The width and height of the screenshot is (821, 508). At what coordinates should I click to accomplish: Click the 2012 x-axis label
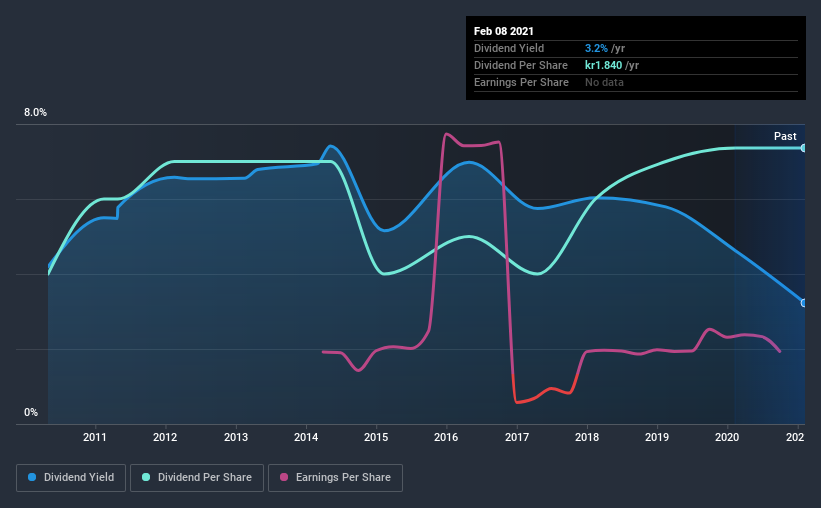[x=165, y=437]
